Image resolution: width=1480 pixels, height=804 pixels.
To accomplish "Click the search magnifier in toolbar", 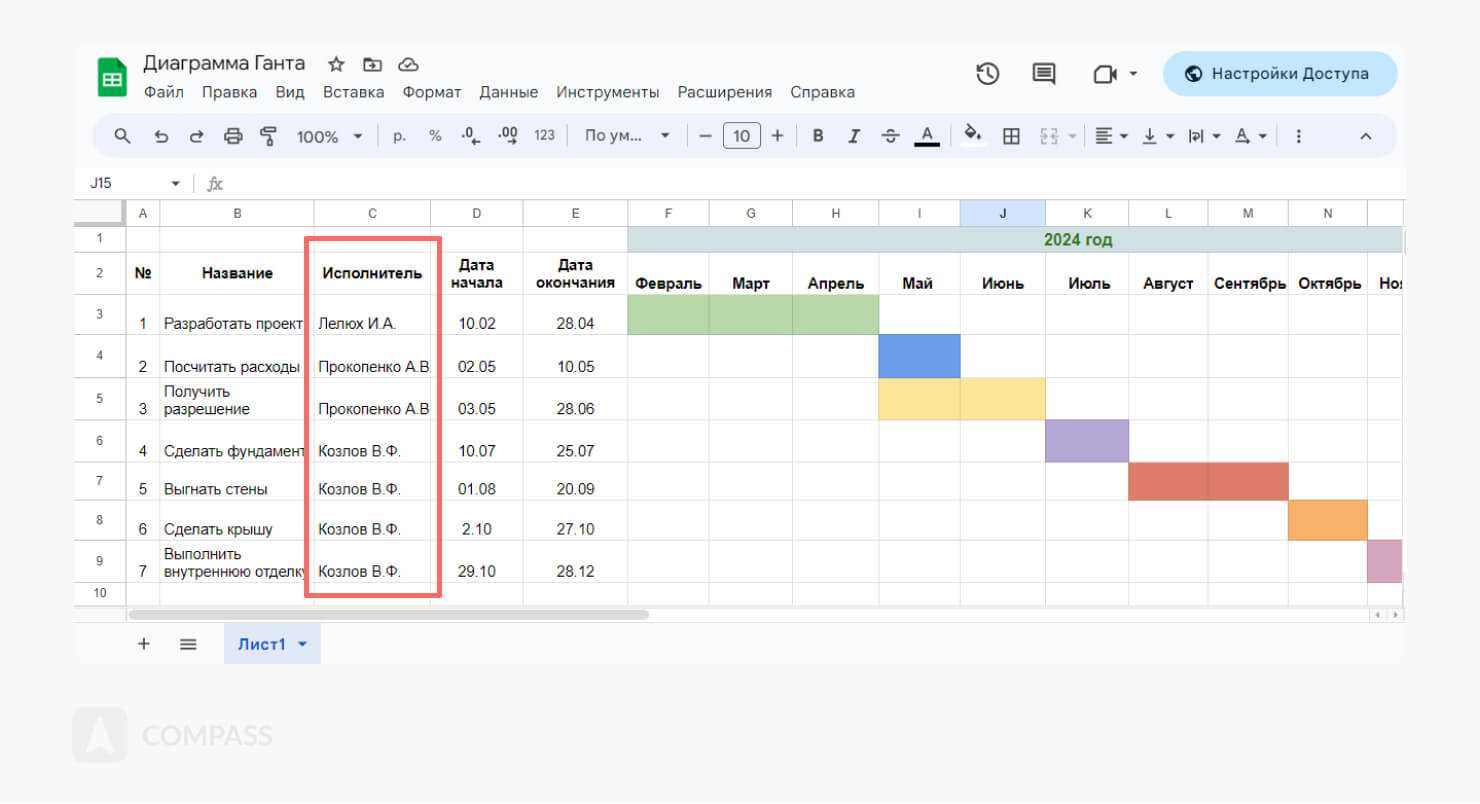I will (123, 136).
